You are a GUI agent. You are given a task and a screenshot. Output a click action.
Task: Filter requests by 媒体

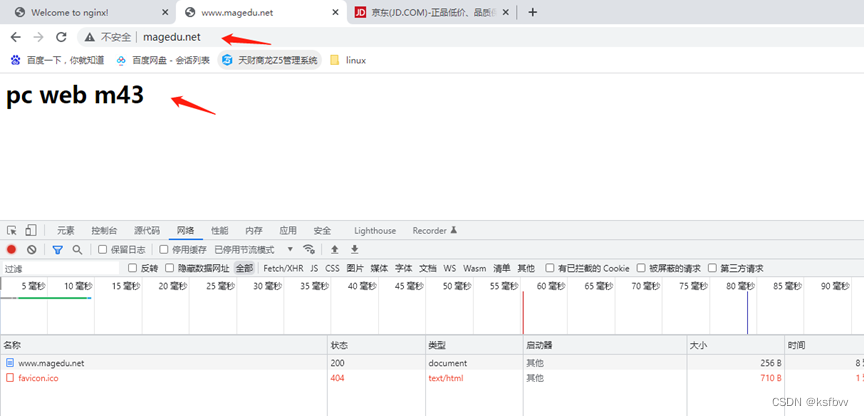[x=379, y=268]
